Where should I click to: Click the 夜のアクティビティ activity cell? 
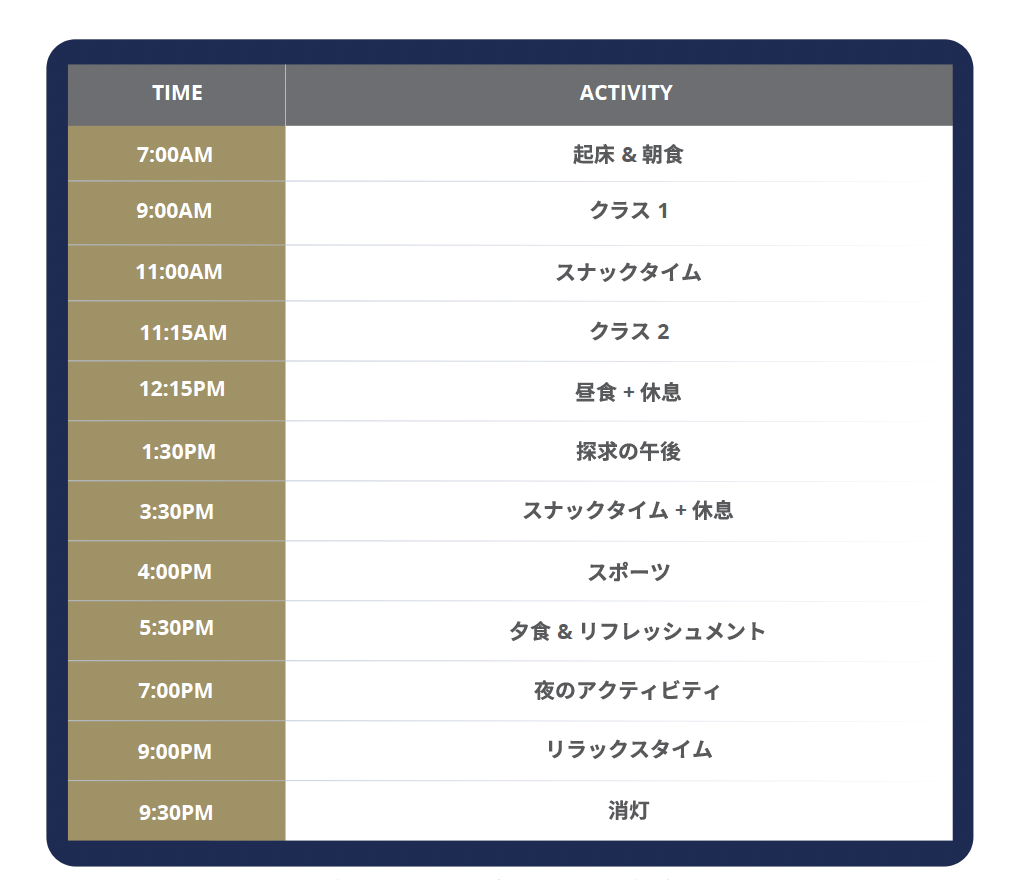click(627, 691)
